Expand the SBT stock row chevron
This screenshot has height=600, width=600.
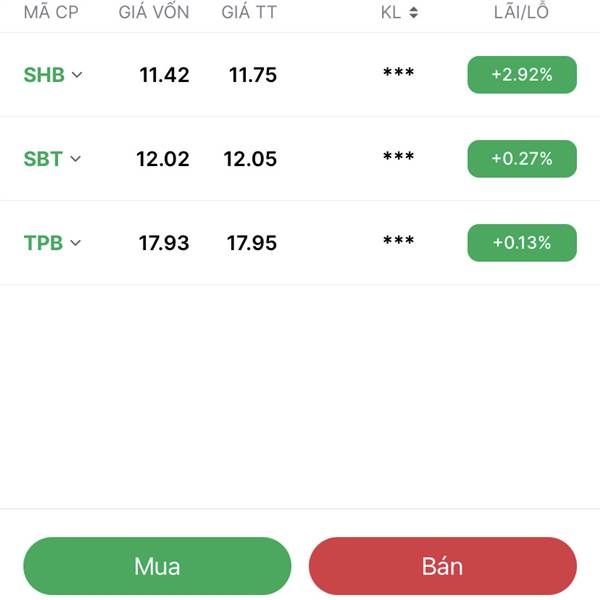pyautogui.click(x=76, y=158)
